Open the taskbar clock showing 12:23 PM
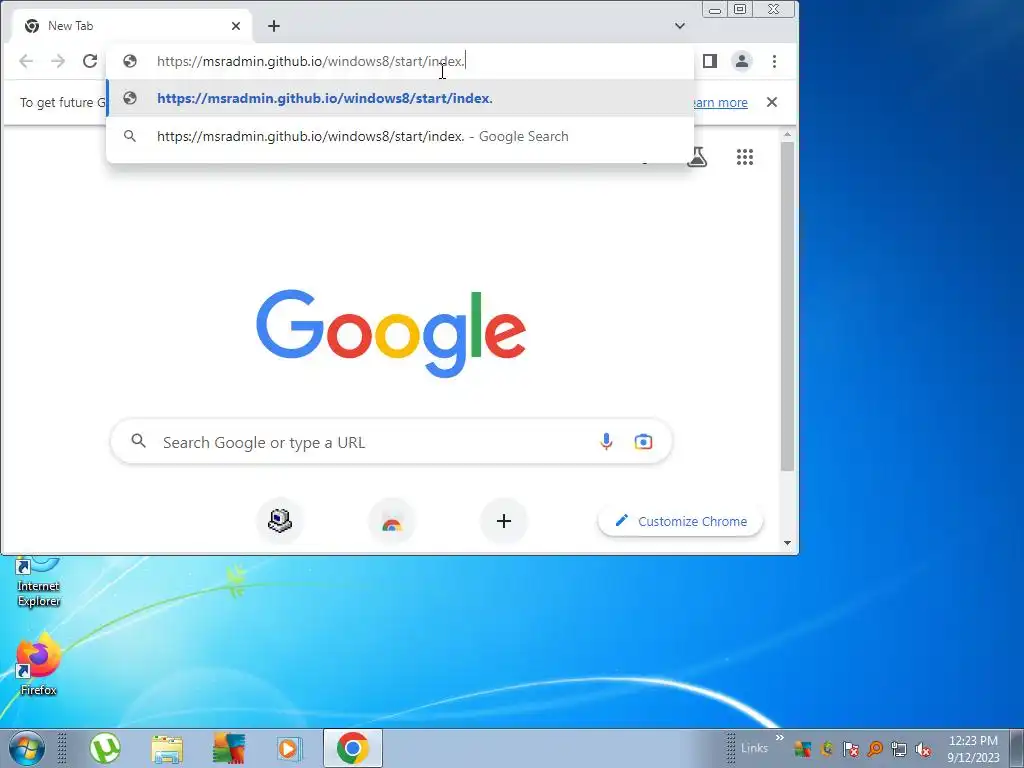The image size is (1024, 768). coord(973,748)
